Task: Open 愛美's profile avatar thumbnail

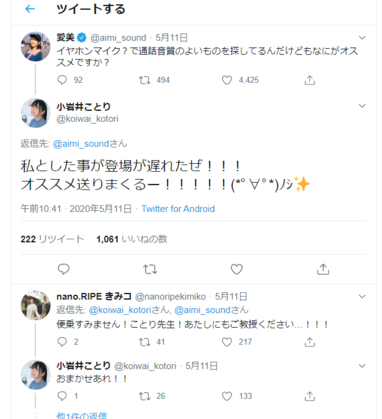Action: click(36, 47)
